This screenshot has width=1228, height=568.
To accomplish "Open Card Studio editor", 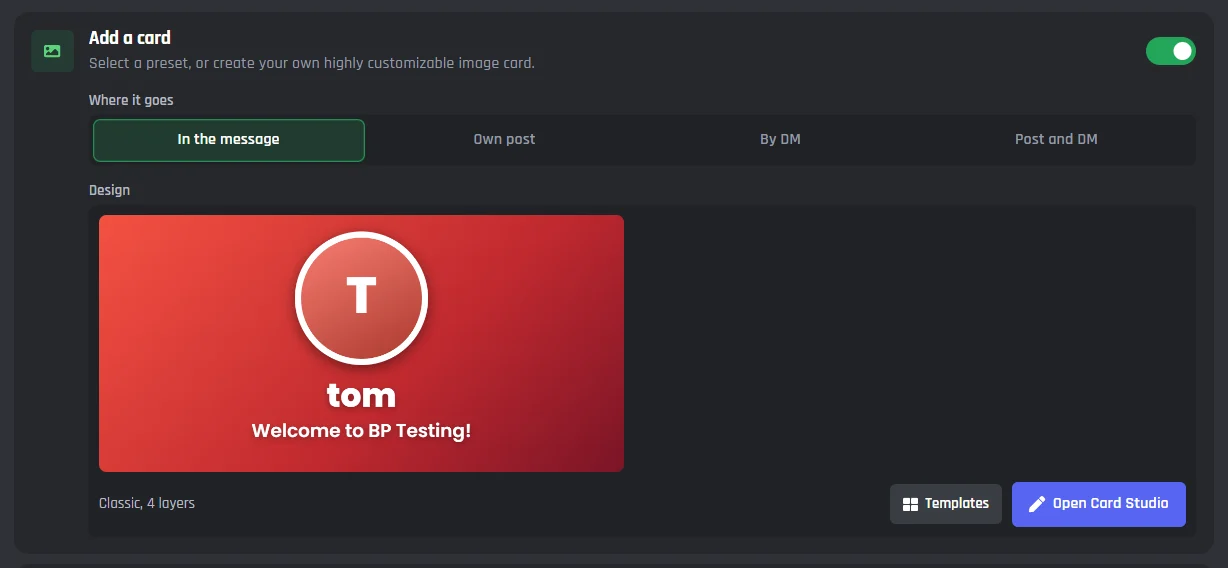I will [x=1099, y=504].
